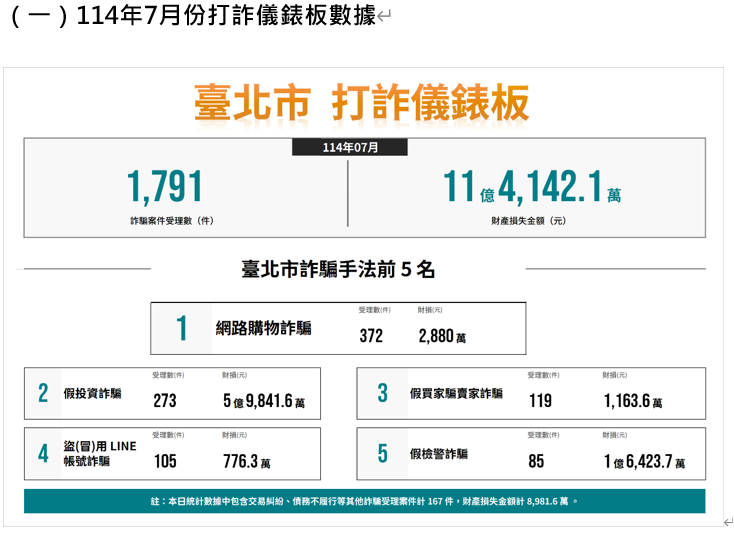Click the 假投資詐騙 label
The width and height of the screenshot is (734, 533).
[92, 394]
